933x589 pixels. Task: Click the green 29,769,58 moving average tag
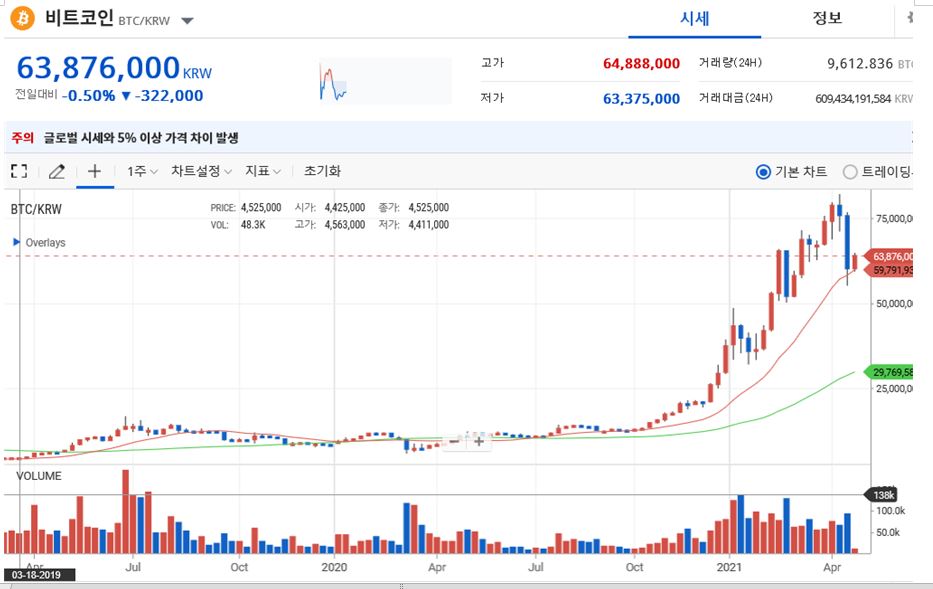pyautogui.click(x=889, y=372)
